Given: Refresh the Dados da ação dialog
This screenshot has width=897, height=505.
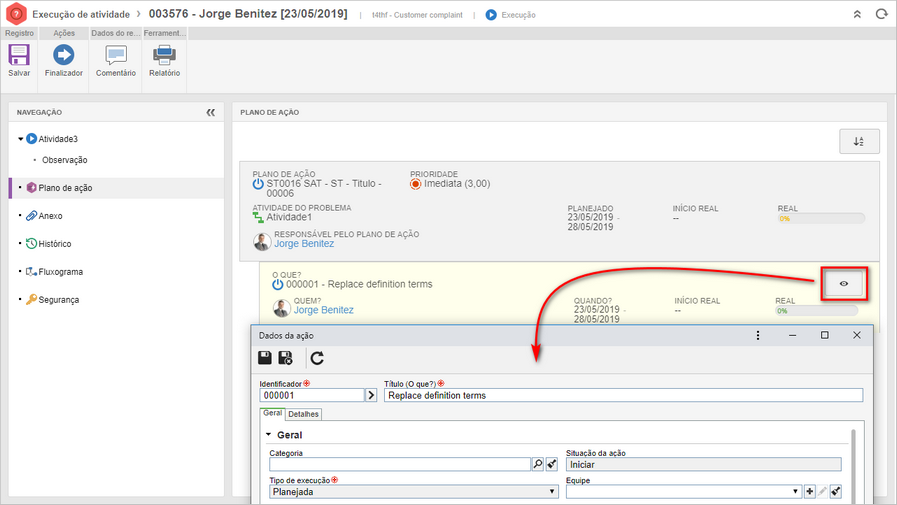Looking at the screenshot, I should coord(317,358).
